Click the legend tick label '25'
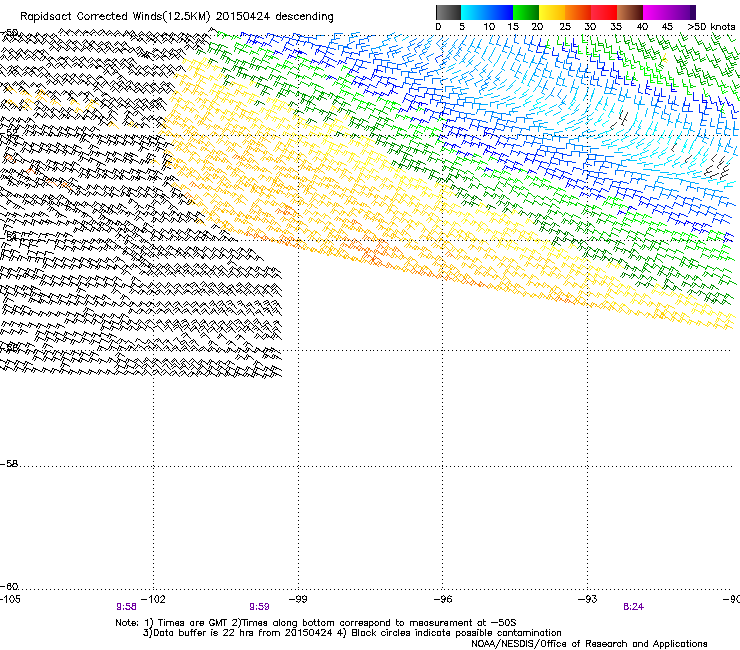740x650 pixels. (564, 27)
